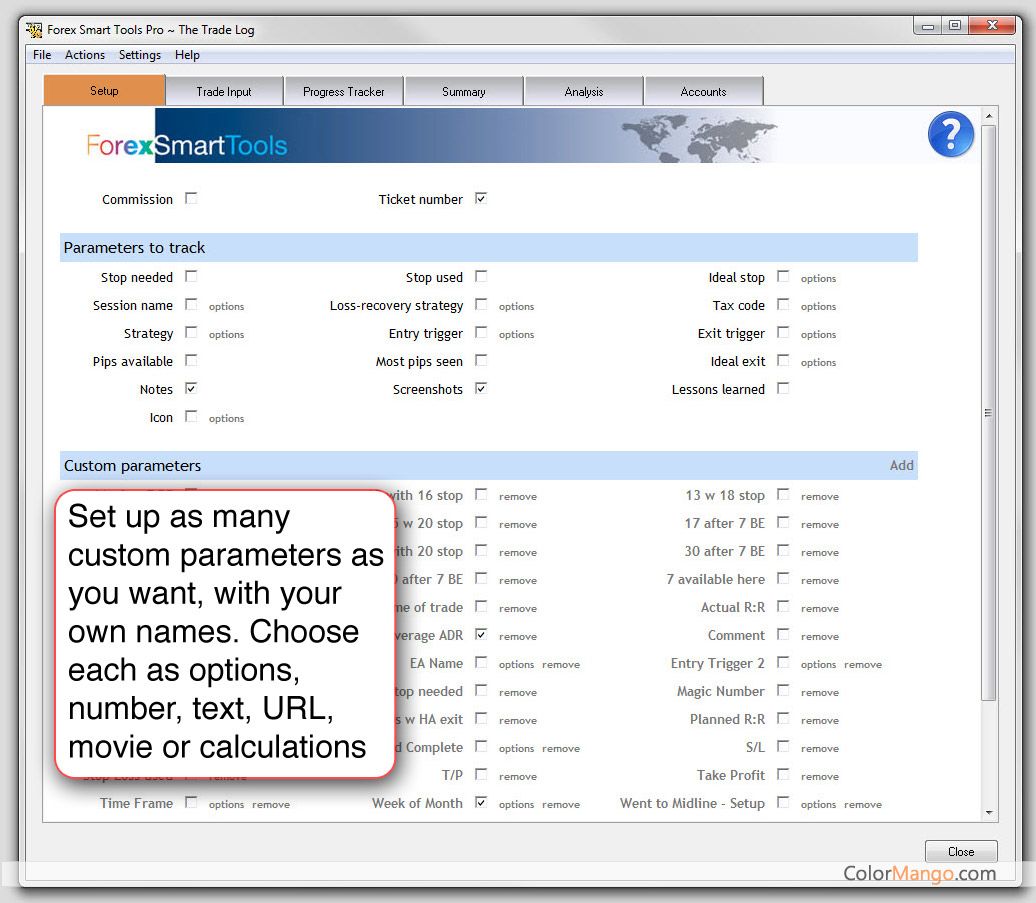Select the Analysis tab
Screen dimensions: 1036x903
point(584,91)
